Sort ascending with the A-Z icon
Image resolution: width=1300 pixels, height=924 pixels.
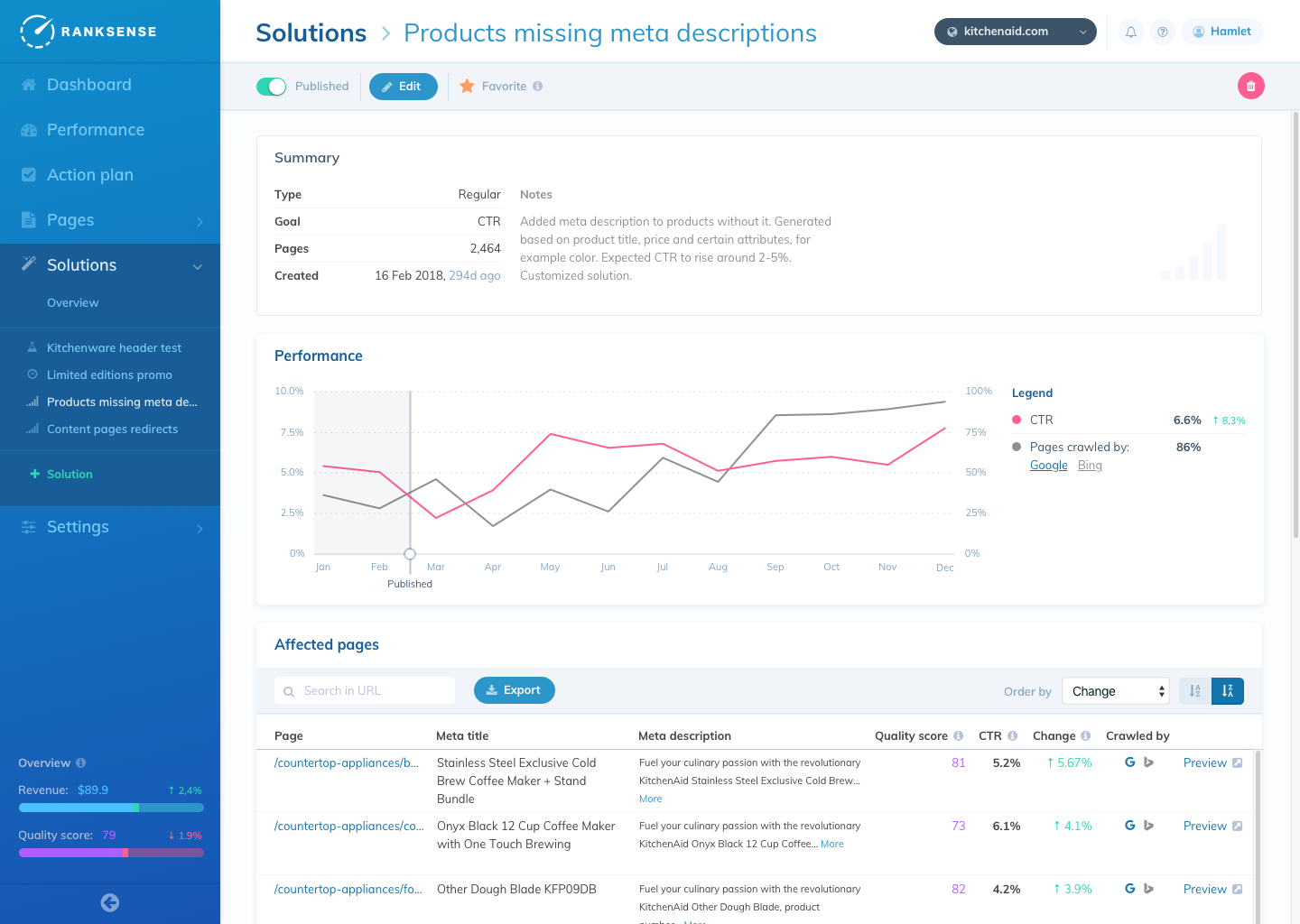[1194, 691]
